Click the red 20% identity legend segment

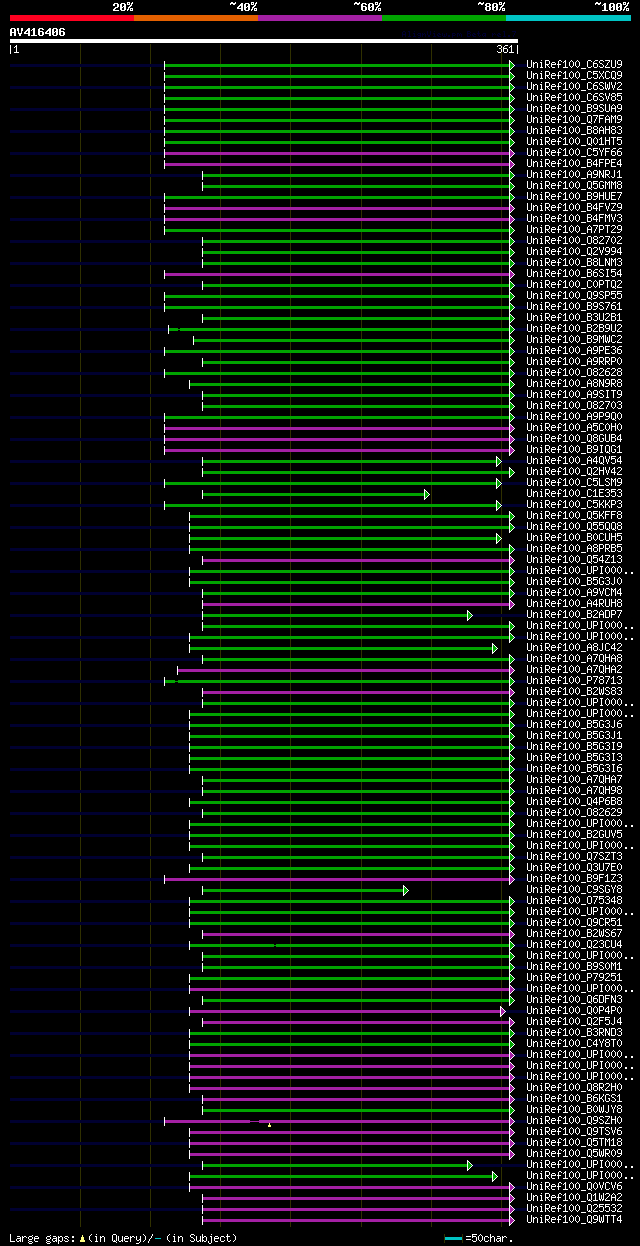[72, 17]
